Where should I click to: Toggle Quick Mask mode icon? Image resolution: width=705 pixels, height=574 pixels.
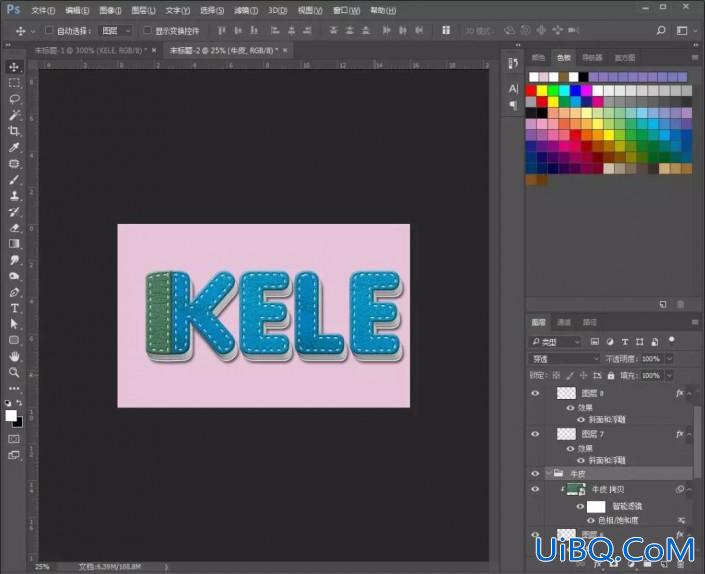pyautogui.click(x=14, y=439)
